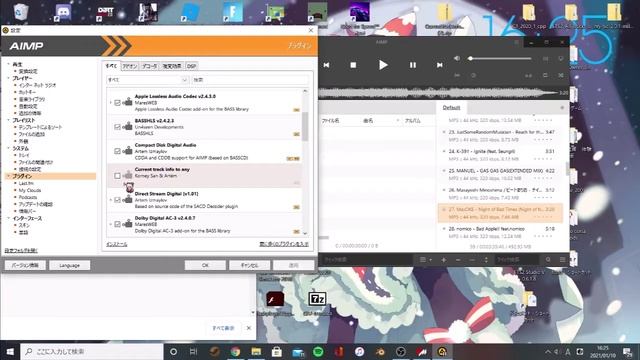Select the Default playlist tab
This screenshot has height=360, width=640.
(x=451, y=108)
